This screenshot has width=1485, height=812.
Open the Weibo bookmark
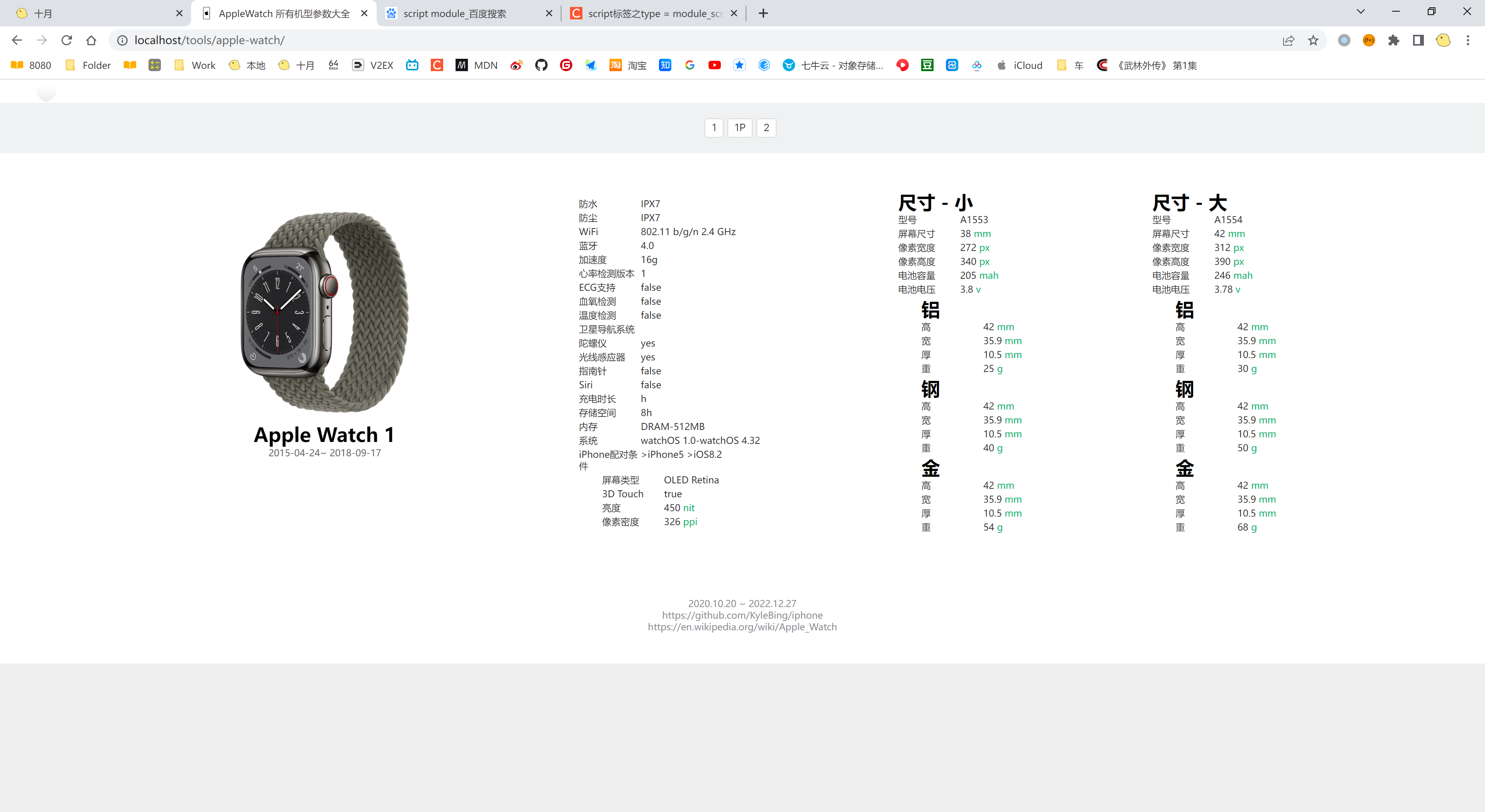tap(517, 65)
